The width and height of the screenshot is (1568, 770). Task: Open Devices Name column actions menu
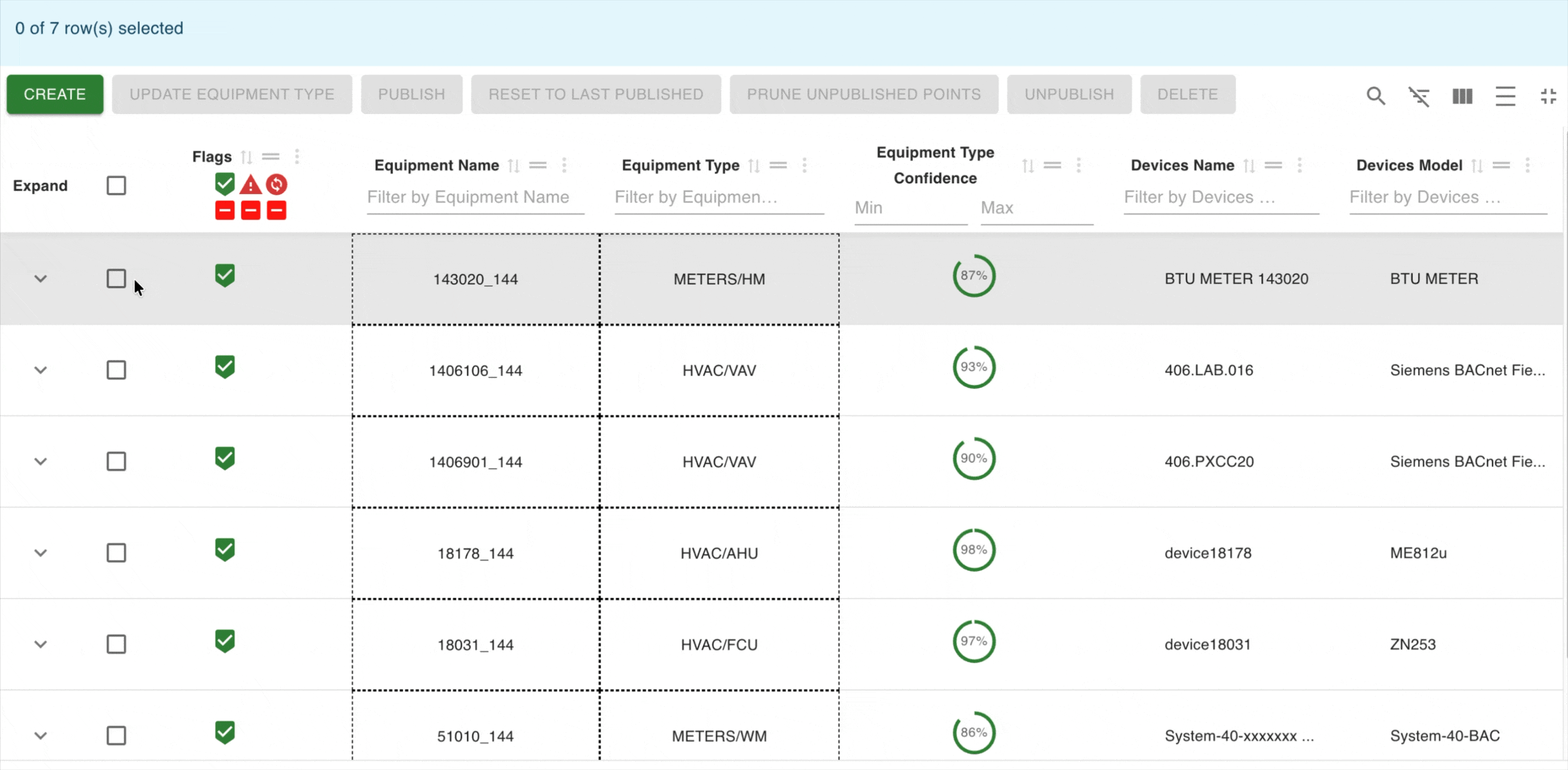[x=1300, y=165]
